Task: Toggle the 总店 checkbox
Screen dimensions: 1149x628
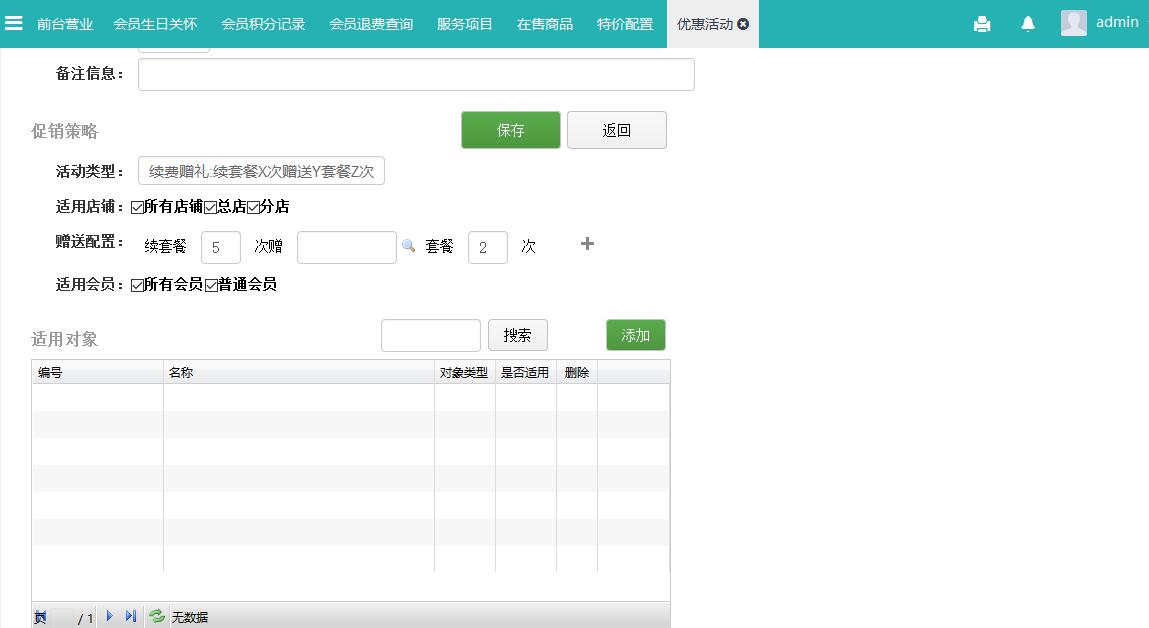Action: (x=211, y=207)
